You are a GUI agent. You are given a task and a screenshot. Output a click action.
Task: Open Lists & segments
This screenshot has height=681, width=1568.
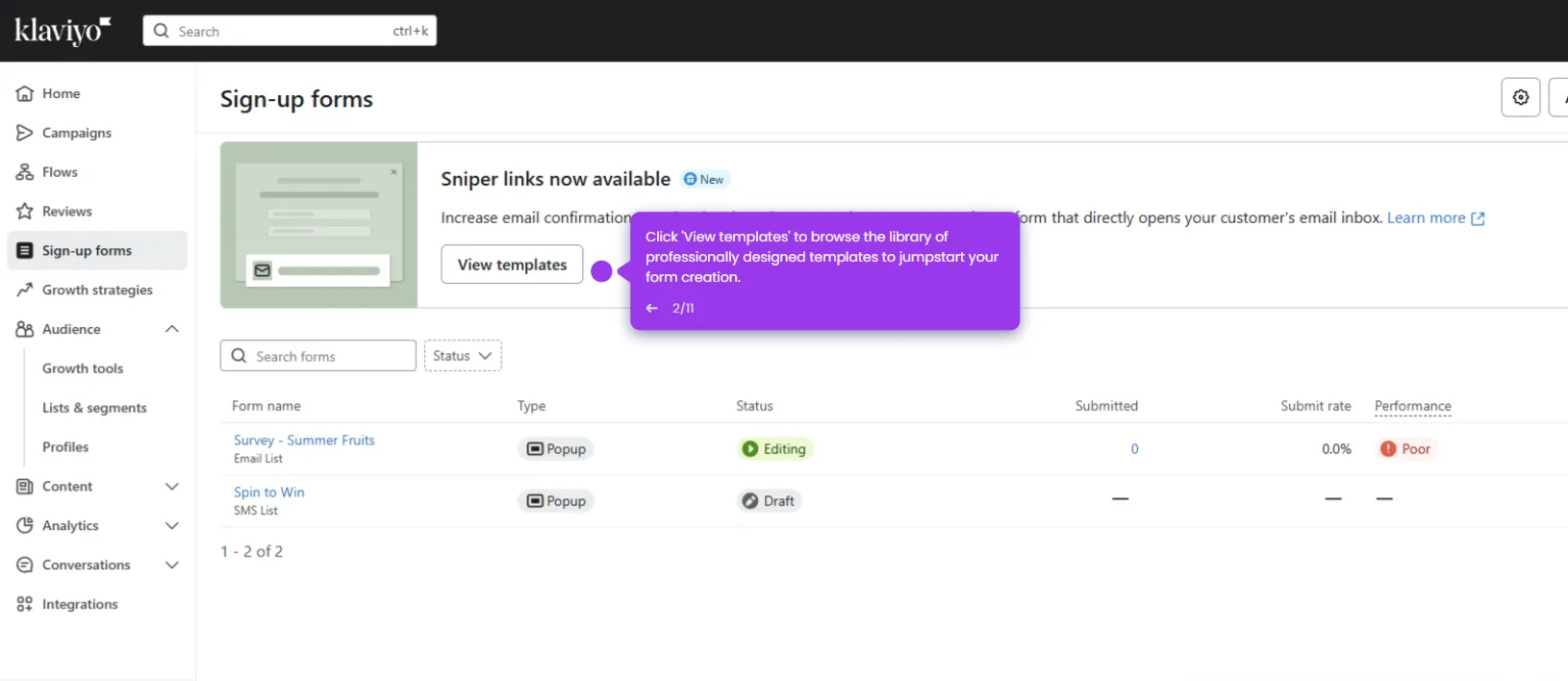coord(94,408)
